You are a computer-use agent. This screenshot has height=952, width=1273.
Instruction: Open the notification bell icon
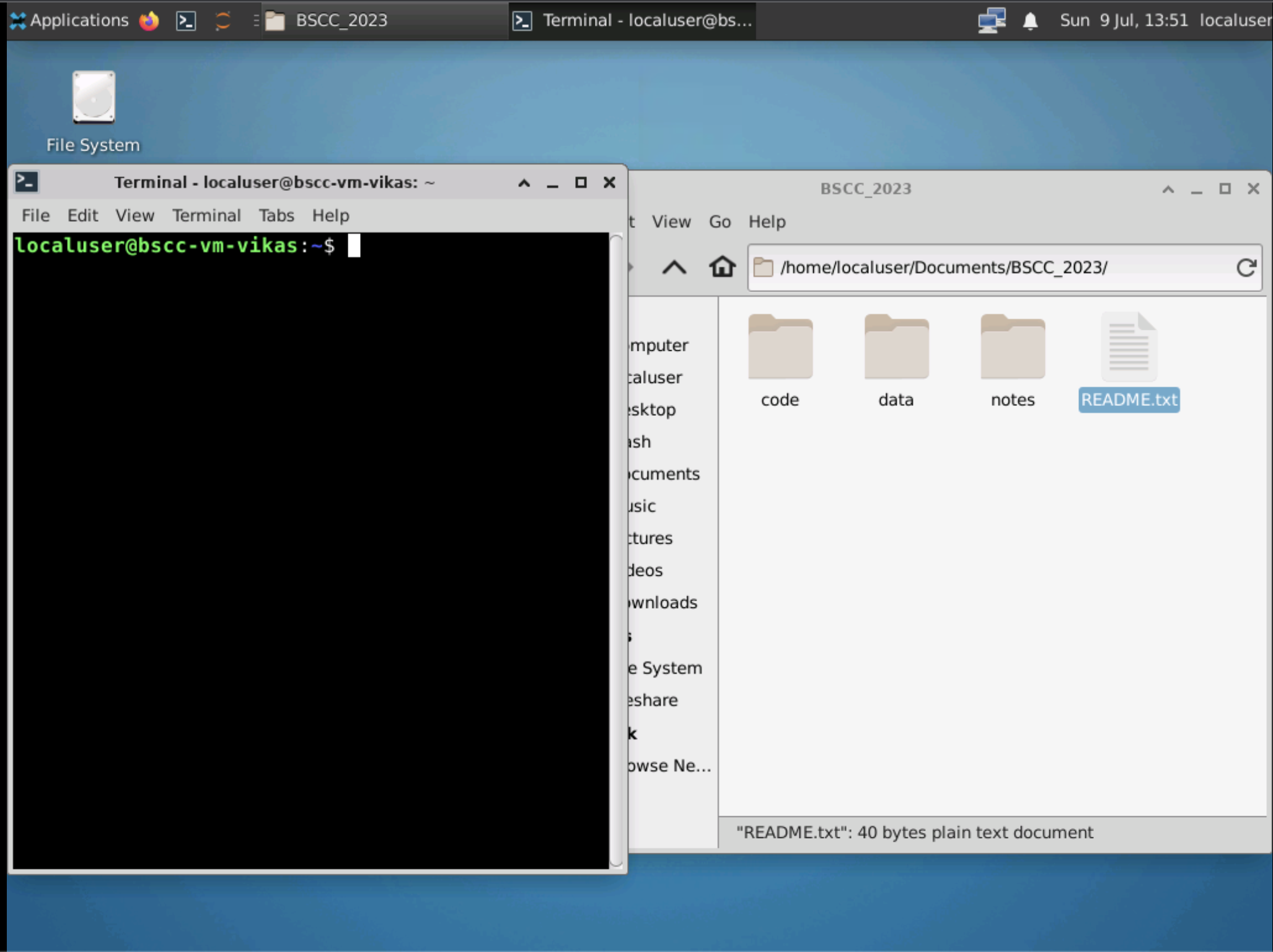click(x=1030, y=20)
